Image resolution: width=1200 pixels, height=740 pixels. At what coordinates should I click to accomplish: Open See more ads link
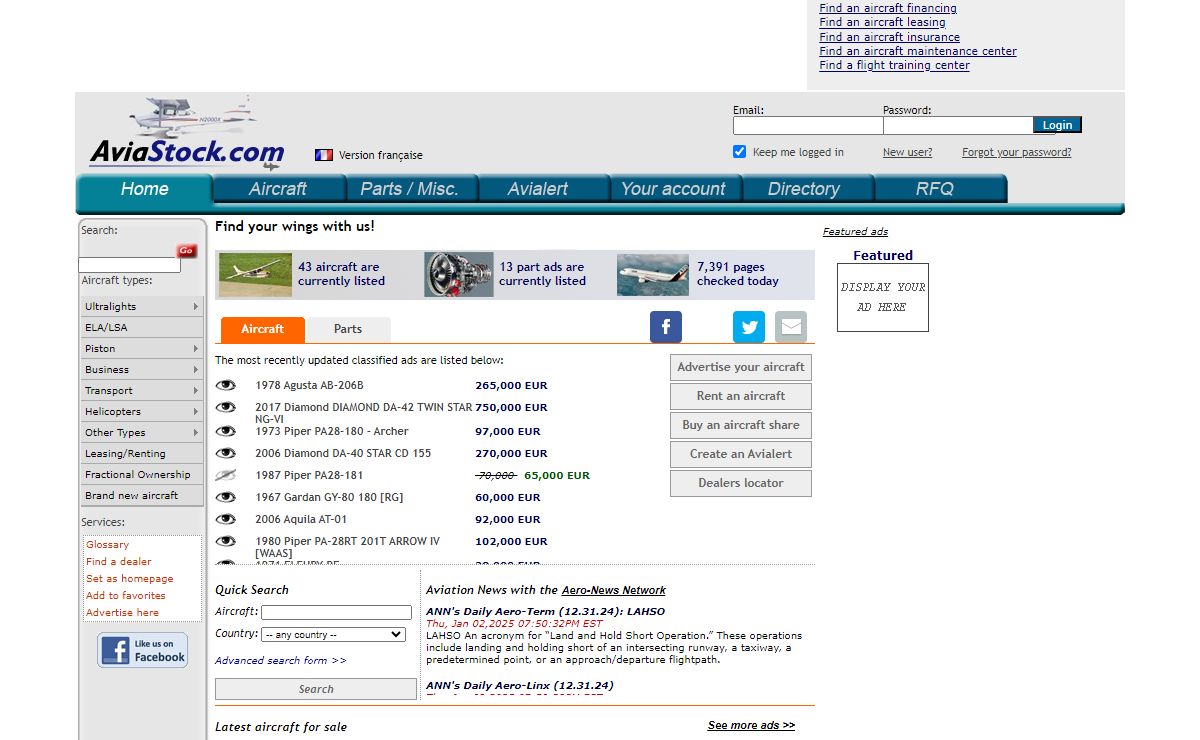coord(751,726)
